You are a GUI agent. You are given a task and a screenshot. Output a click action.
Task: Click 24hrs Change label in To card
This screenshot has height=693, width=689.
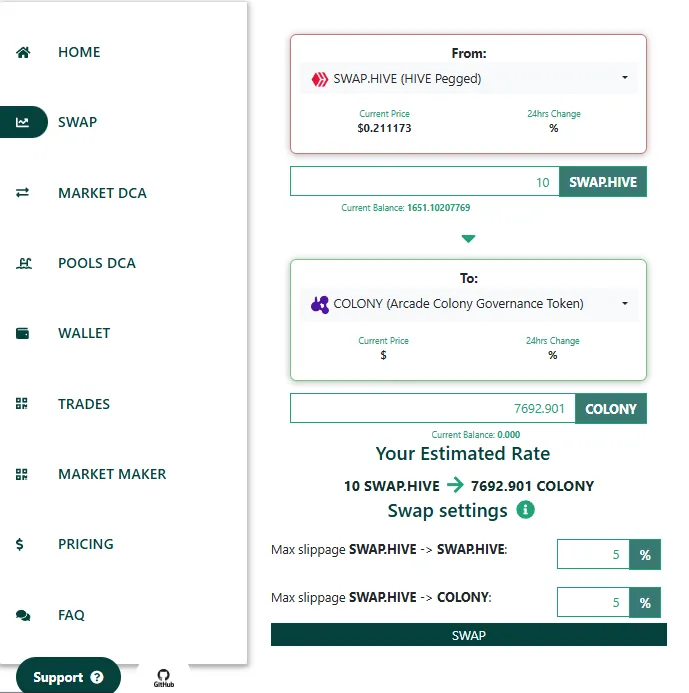pos(552,341)
